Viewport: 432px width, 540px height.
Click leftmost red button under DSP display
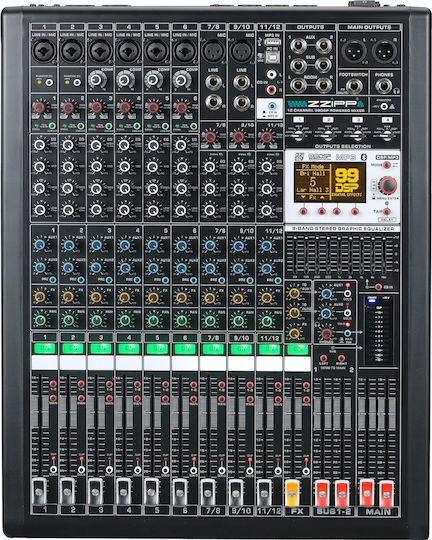(303, 211)
